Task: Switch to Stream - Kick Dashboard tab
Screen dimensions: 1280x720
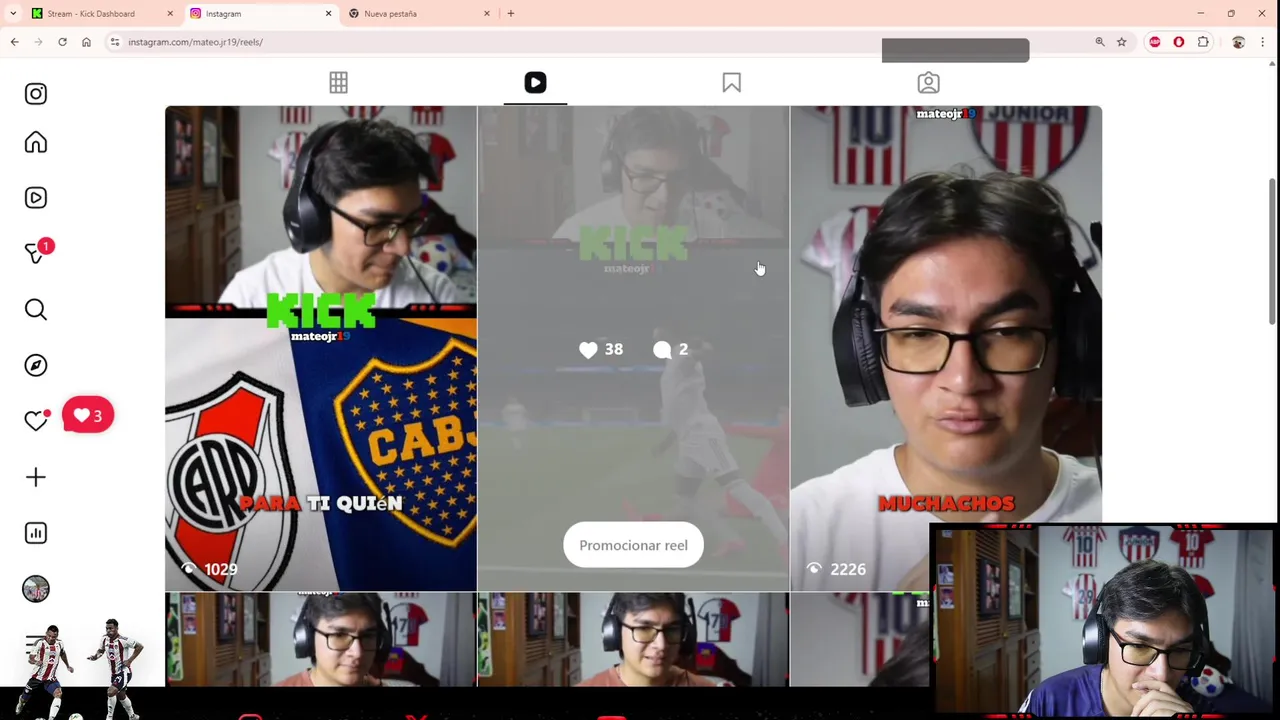Action: pyautogui.click(x=102, y=14)
